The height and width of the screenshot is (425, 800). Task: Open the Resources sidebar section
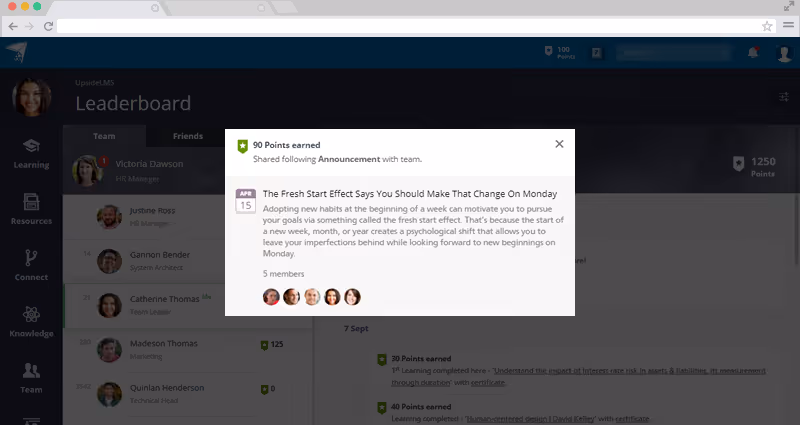(x=31, y=210)
